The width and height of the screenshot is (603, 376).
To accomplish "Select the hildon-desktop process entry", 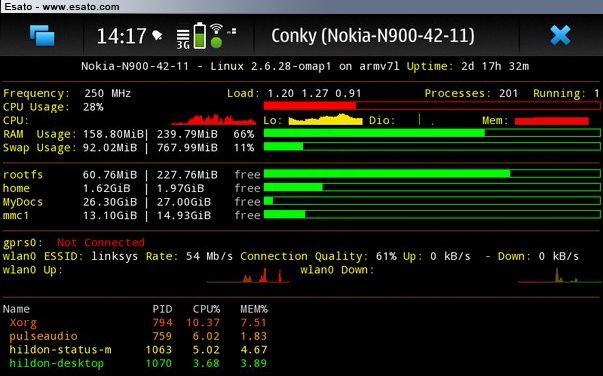I will pyautogui.click(x=135, y=363).
